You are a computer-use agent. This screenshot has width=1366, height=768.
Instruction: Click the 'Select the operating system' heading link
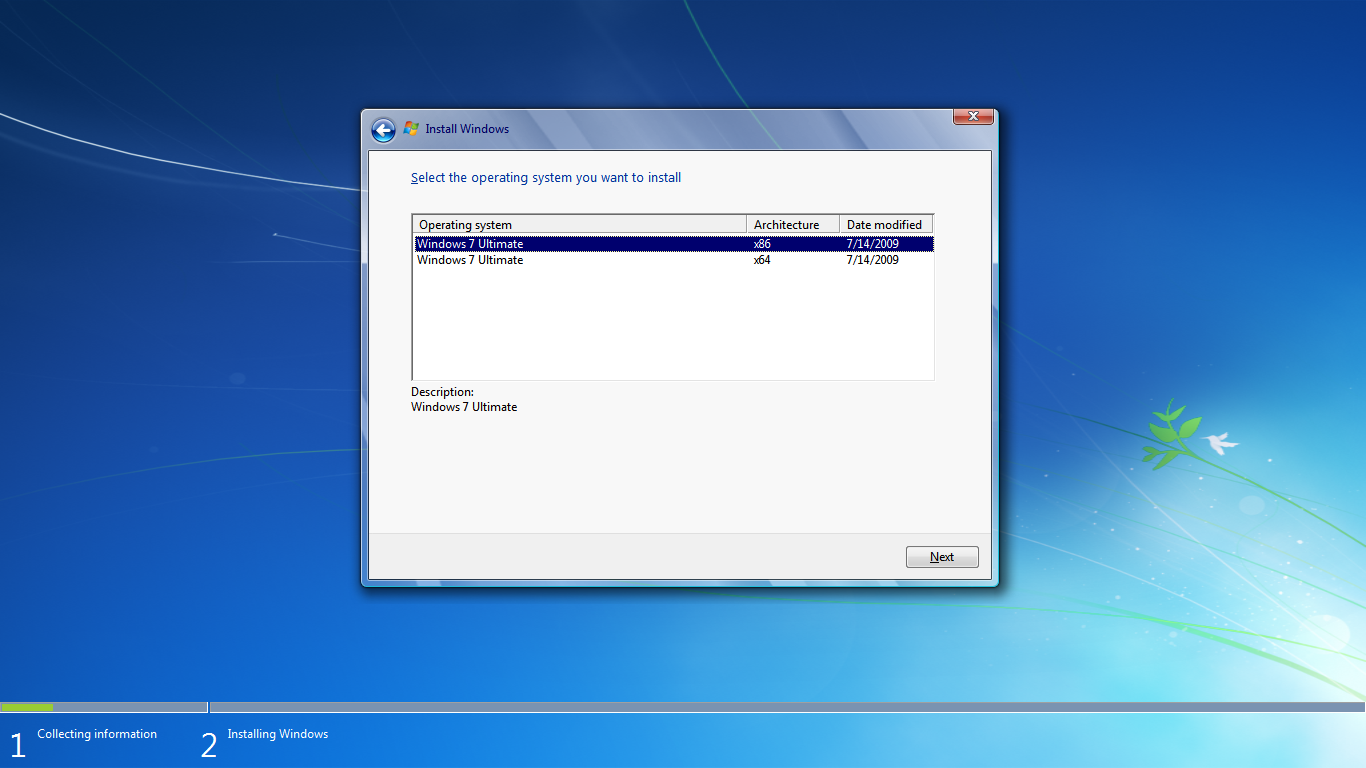click(x=546, y=177)
